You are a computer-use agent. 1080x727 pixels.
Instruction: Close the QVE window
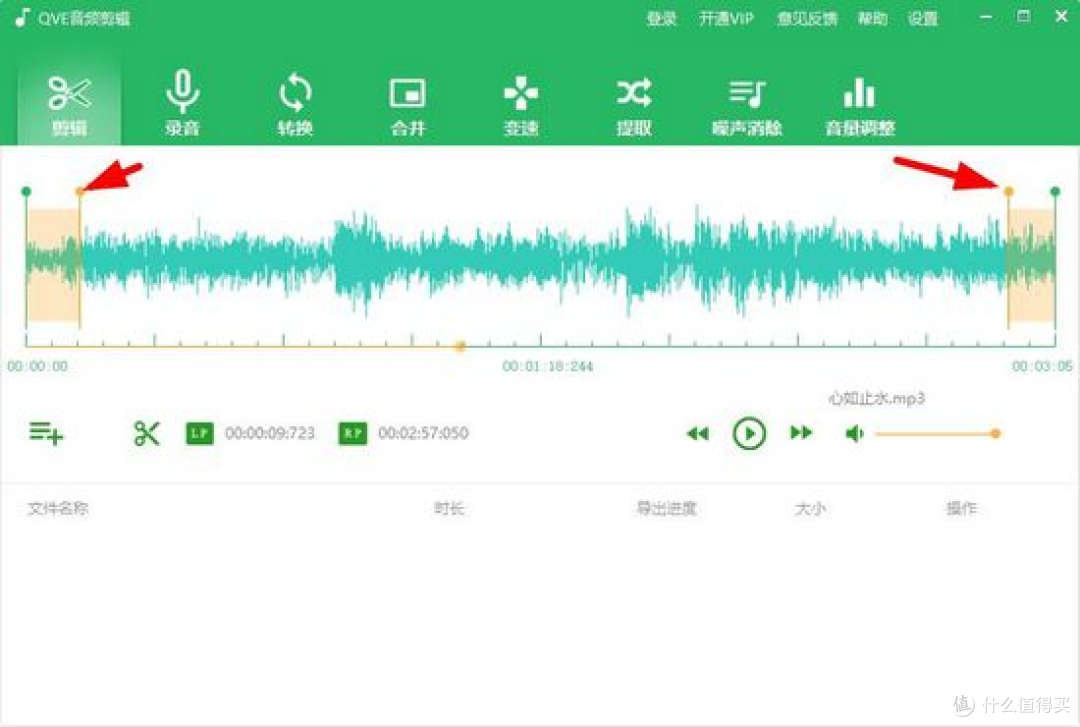[1061, 17]
